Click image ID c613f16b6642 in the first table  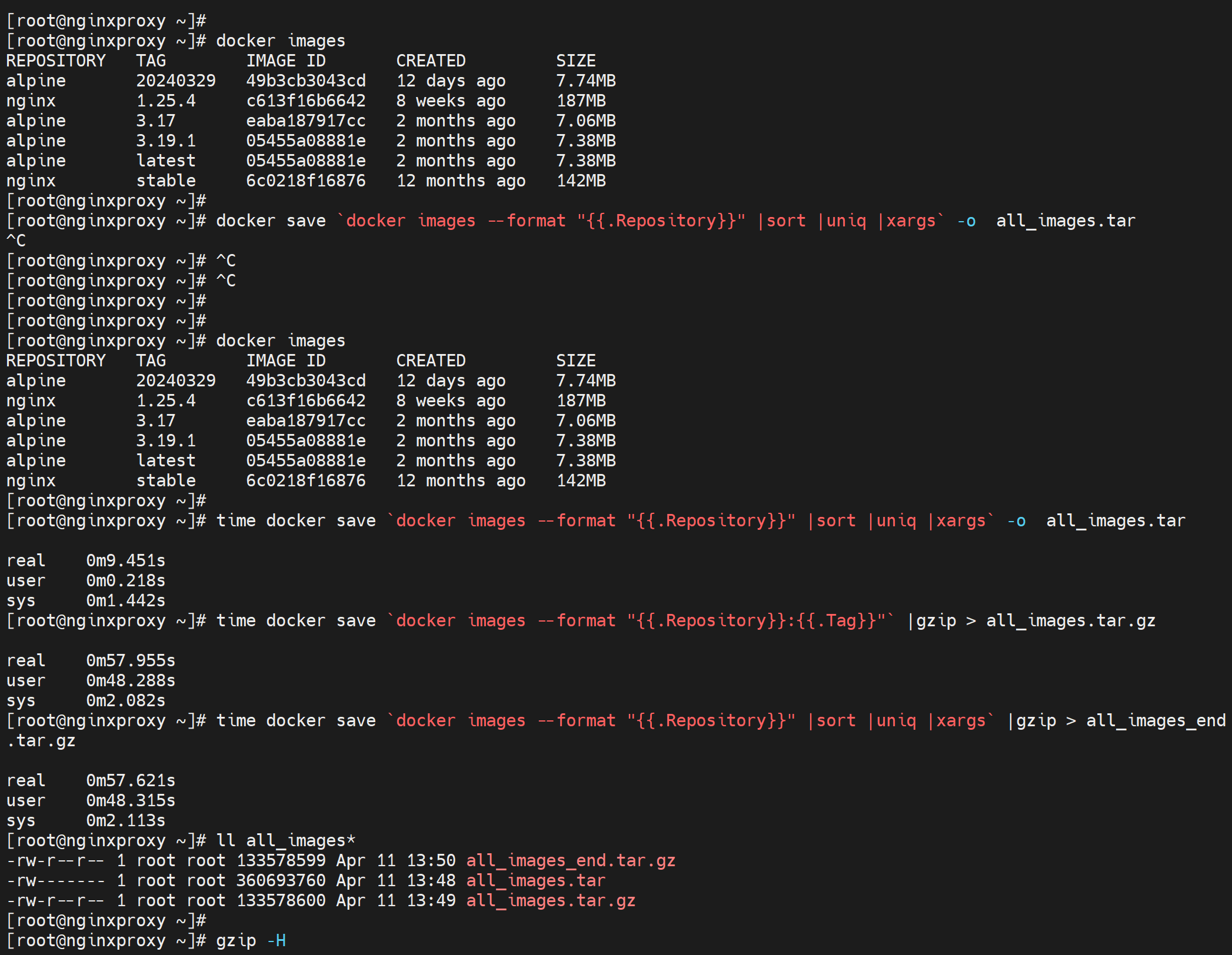305,101
